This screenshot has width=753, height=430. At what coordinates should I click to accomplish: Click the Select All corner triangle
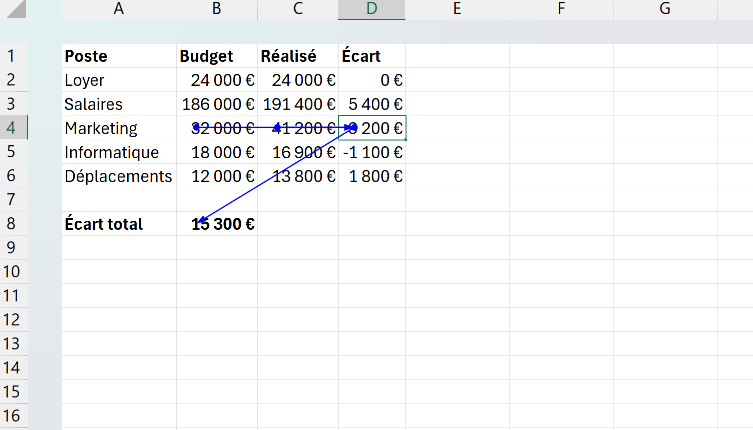point(16,9)
